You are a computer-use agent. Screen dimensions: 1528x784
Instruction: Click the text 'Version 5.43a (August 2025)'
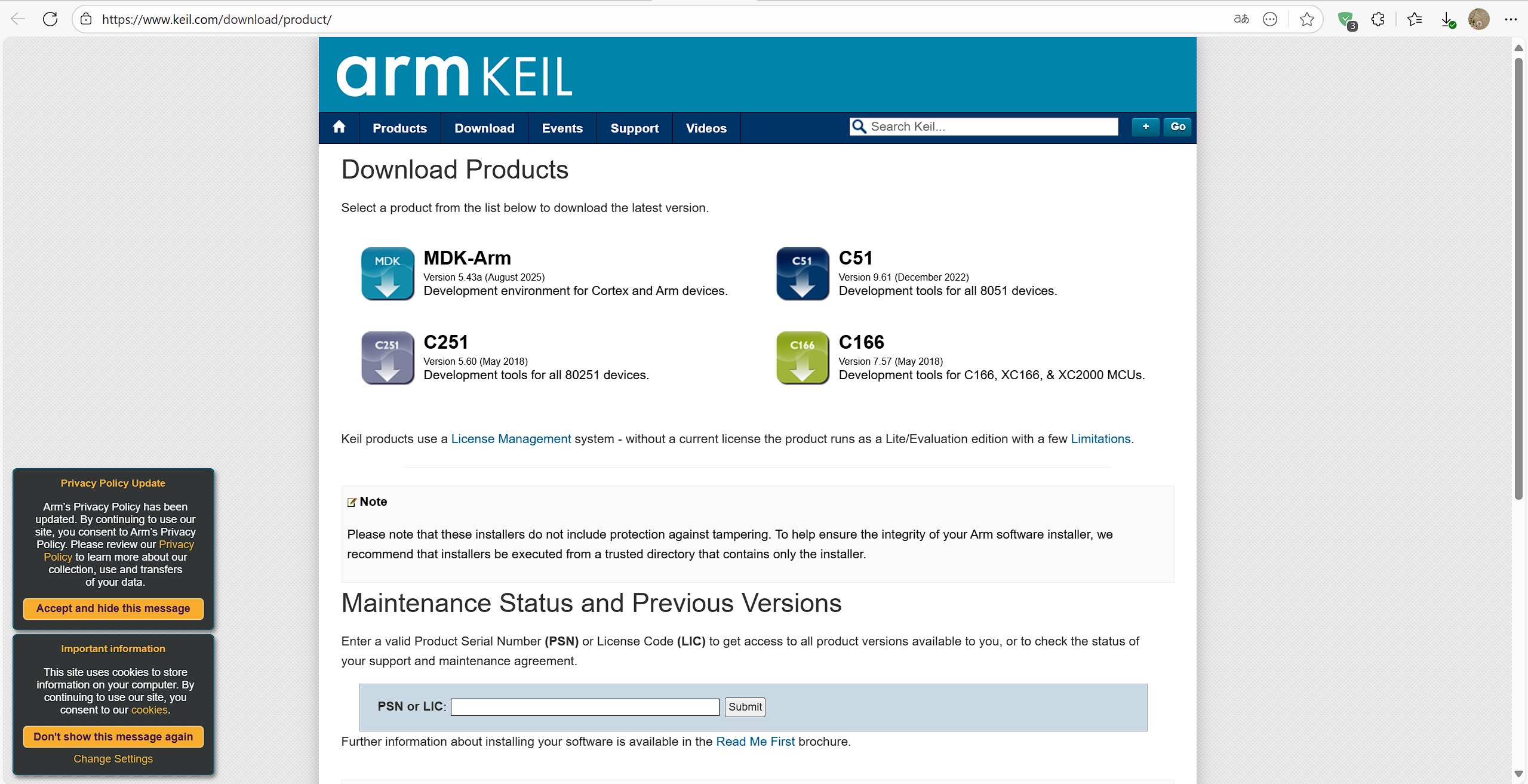(x=484, y=277)
